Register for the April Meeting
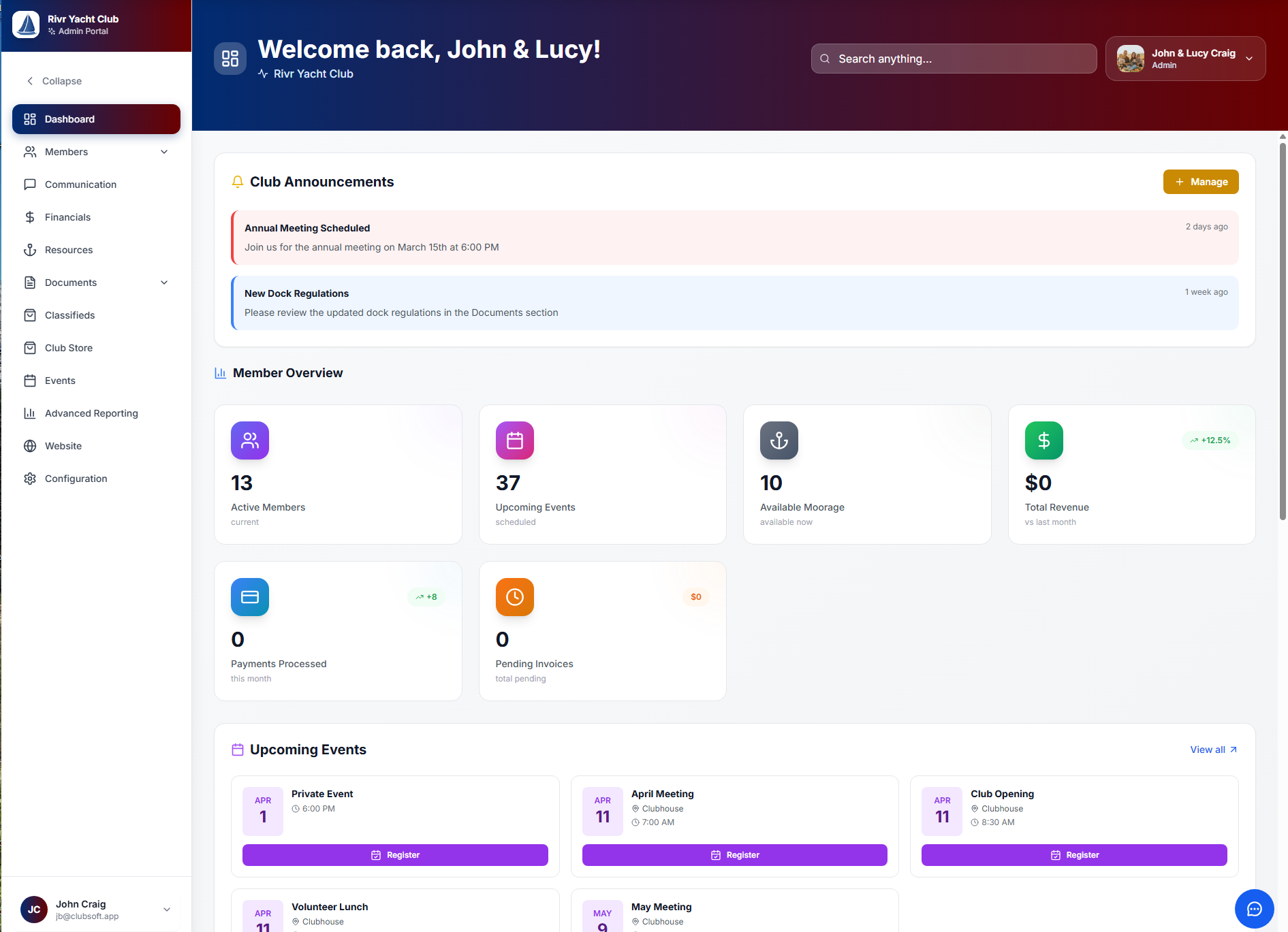1288x932 pixels. tap(734, 855)
